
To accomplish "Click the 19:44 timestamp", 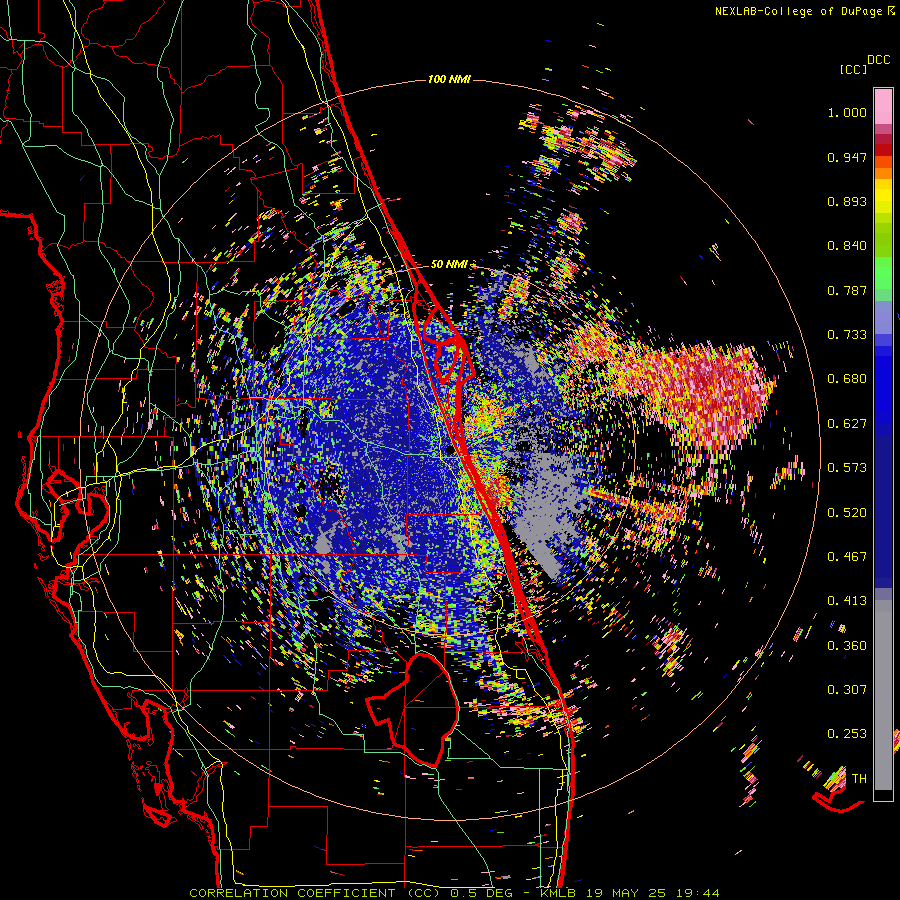I will (697, 893).
